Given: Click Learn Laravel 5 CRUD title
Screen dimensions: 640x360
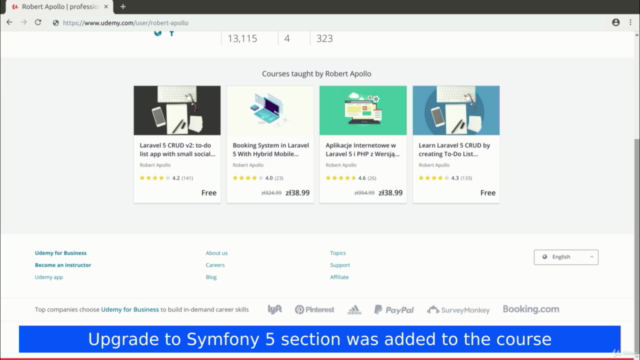Looking at the screenshot, I should pos(454,149).
